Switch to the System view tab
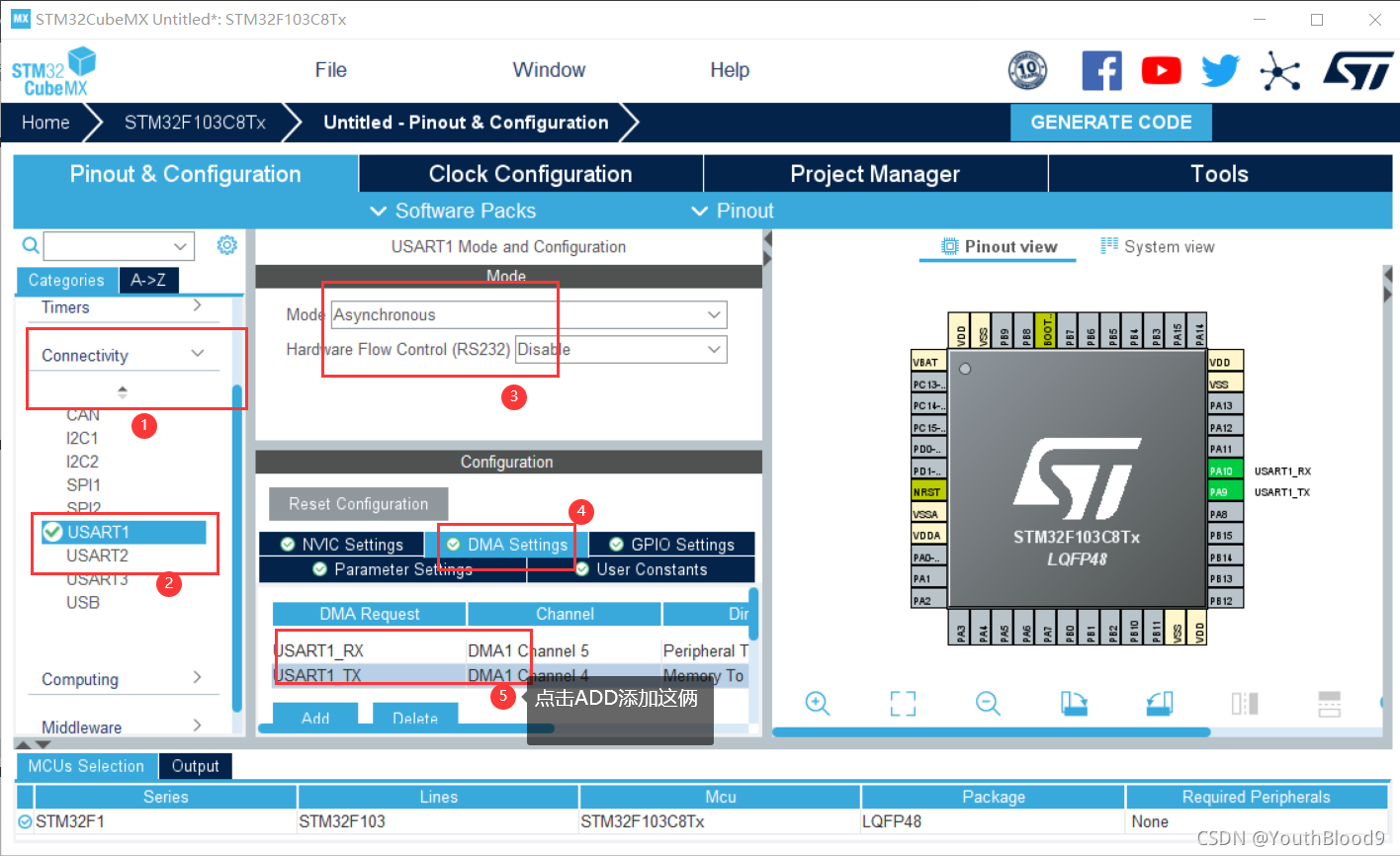 [1158, 246]
